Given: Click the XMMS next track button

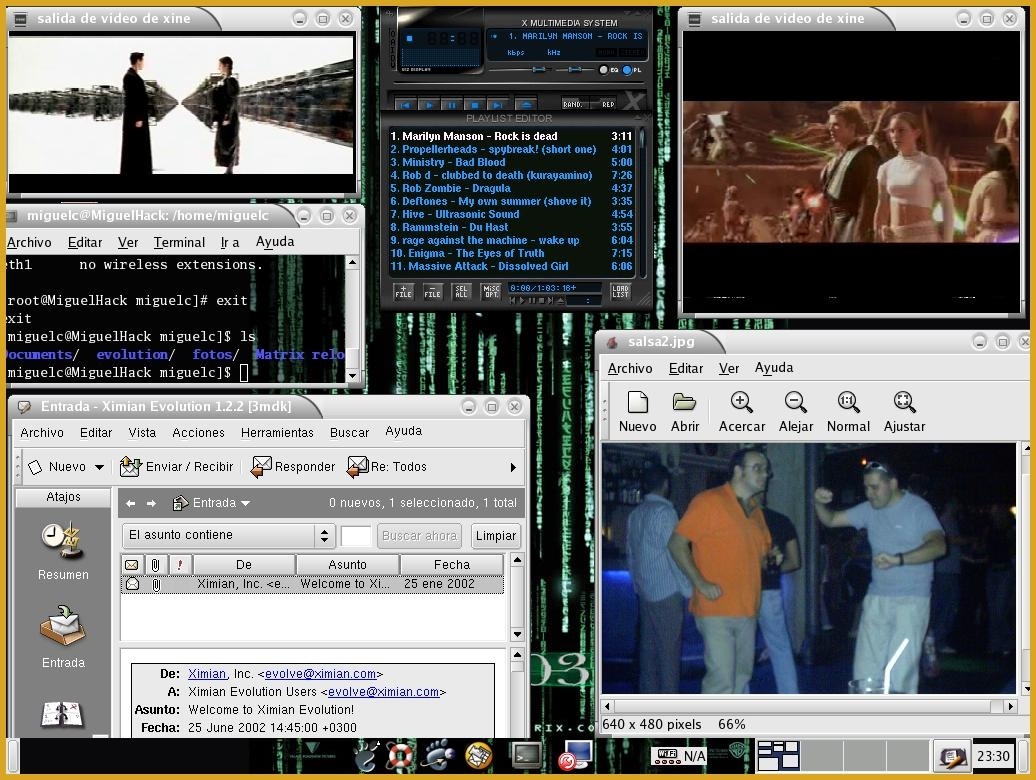Looking at the screenshot, I should point(497,104).
